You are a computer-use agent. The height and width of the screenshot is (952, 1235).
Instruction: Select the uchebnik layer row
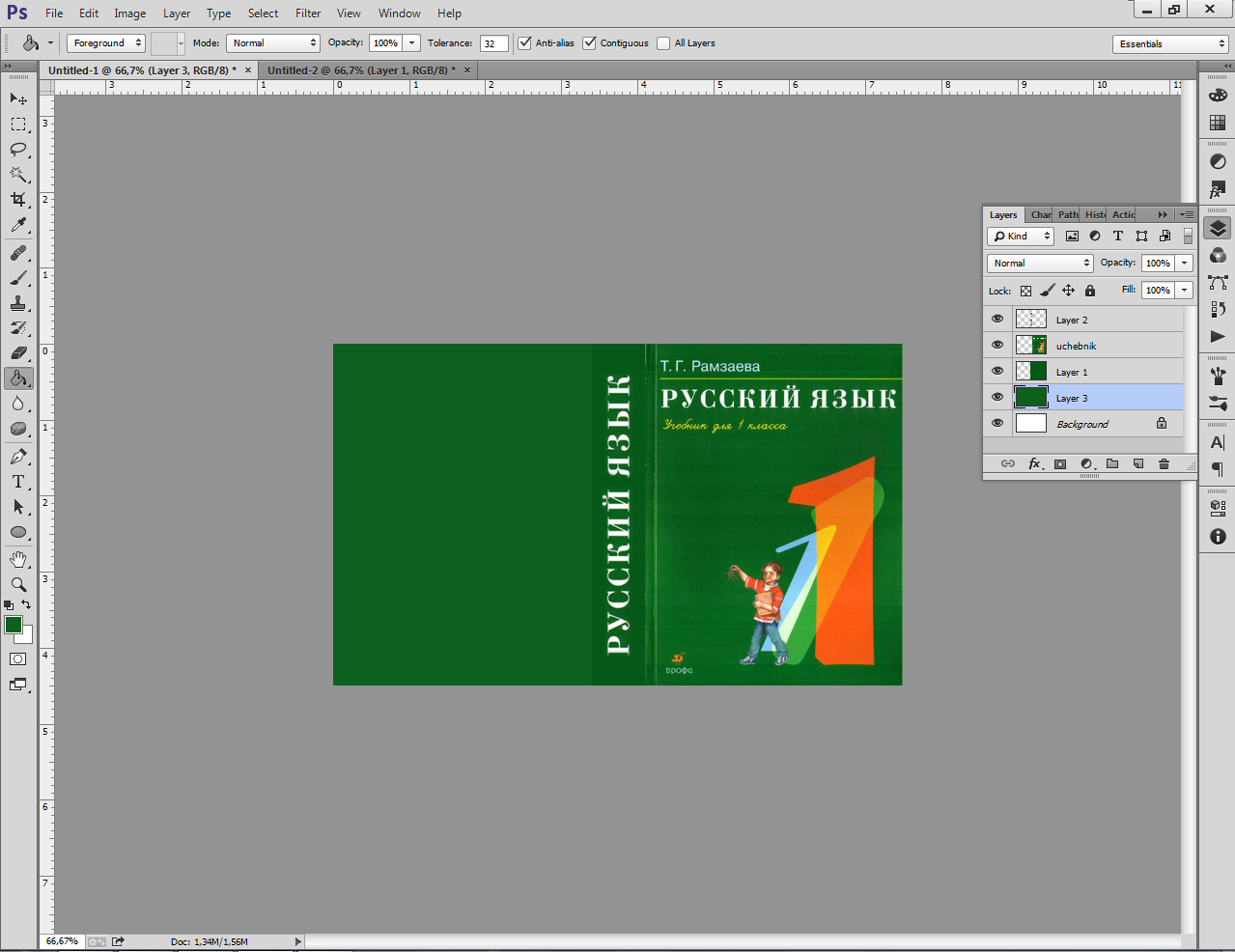coord(1083,345)
